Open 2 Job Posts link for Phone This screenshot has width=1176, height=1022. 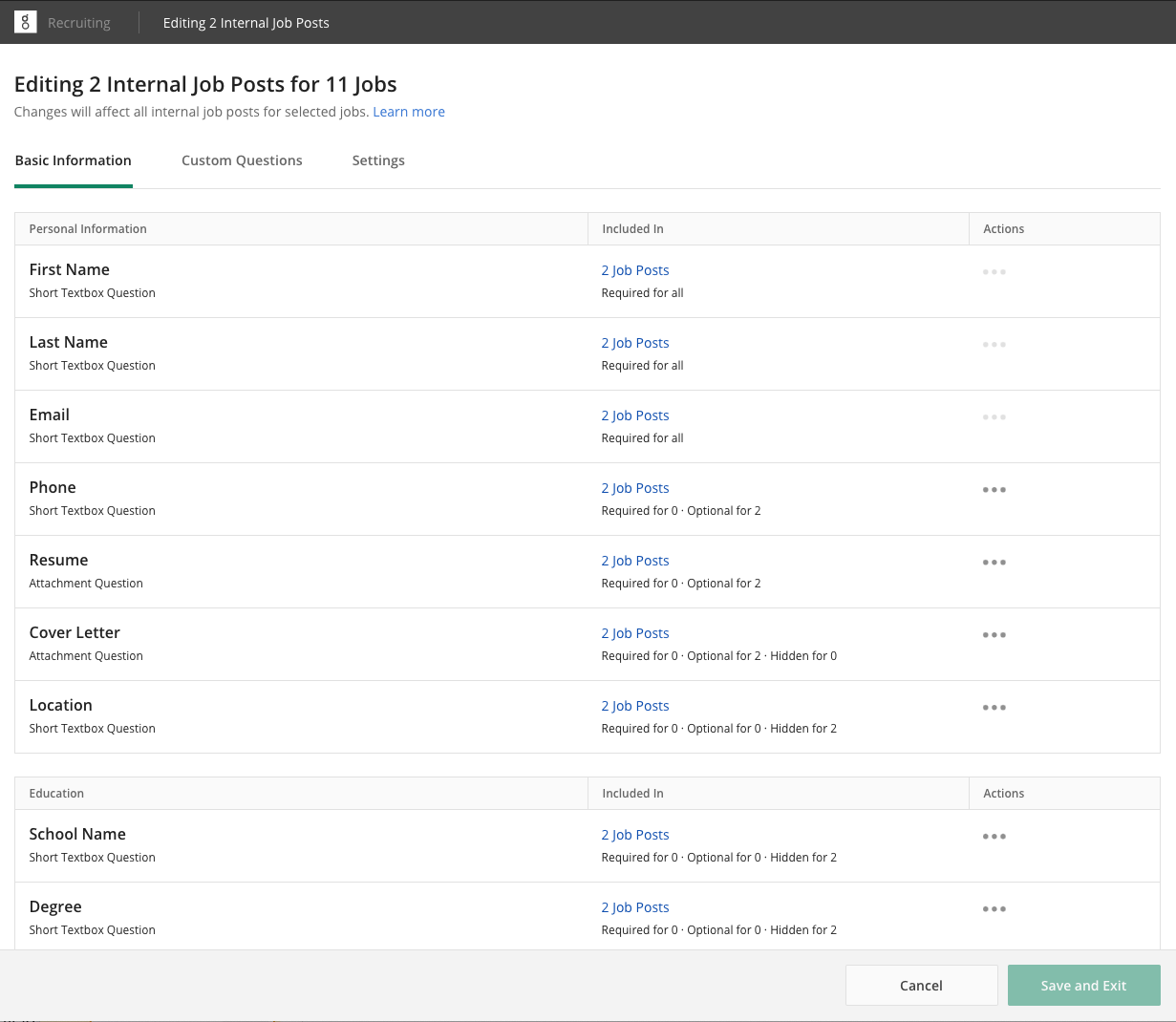635,488
